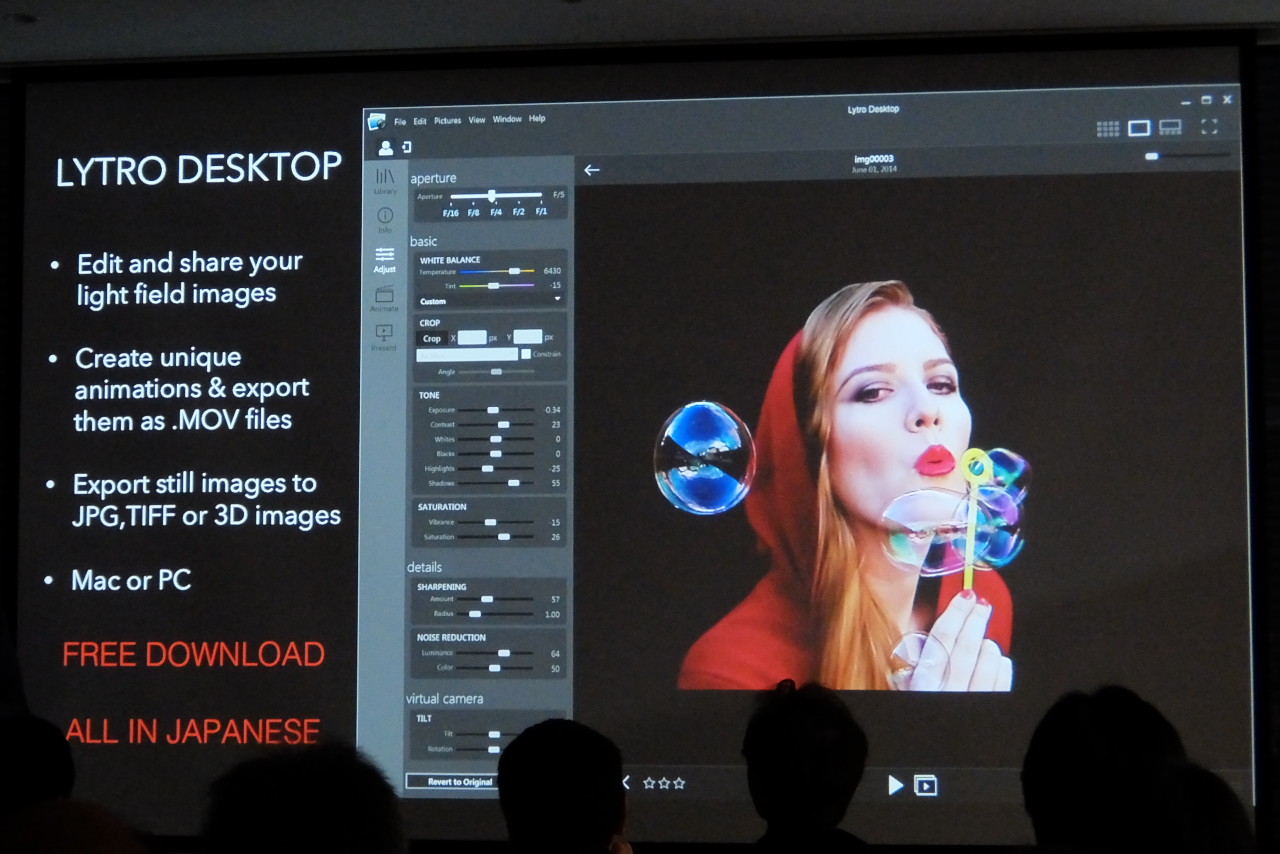Open the slideshow present icon near play
Viewport: 1280px width, 854px height.
[x=926, y=785]
